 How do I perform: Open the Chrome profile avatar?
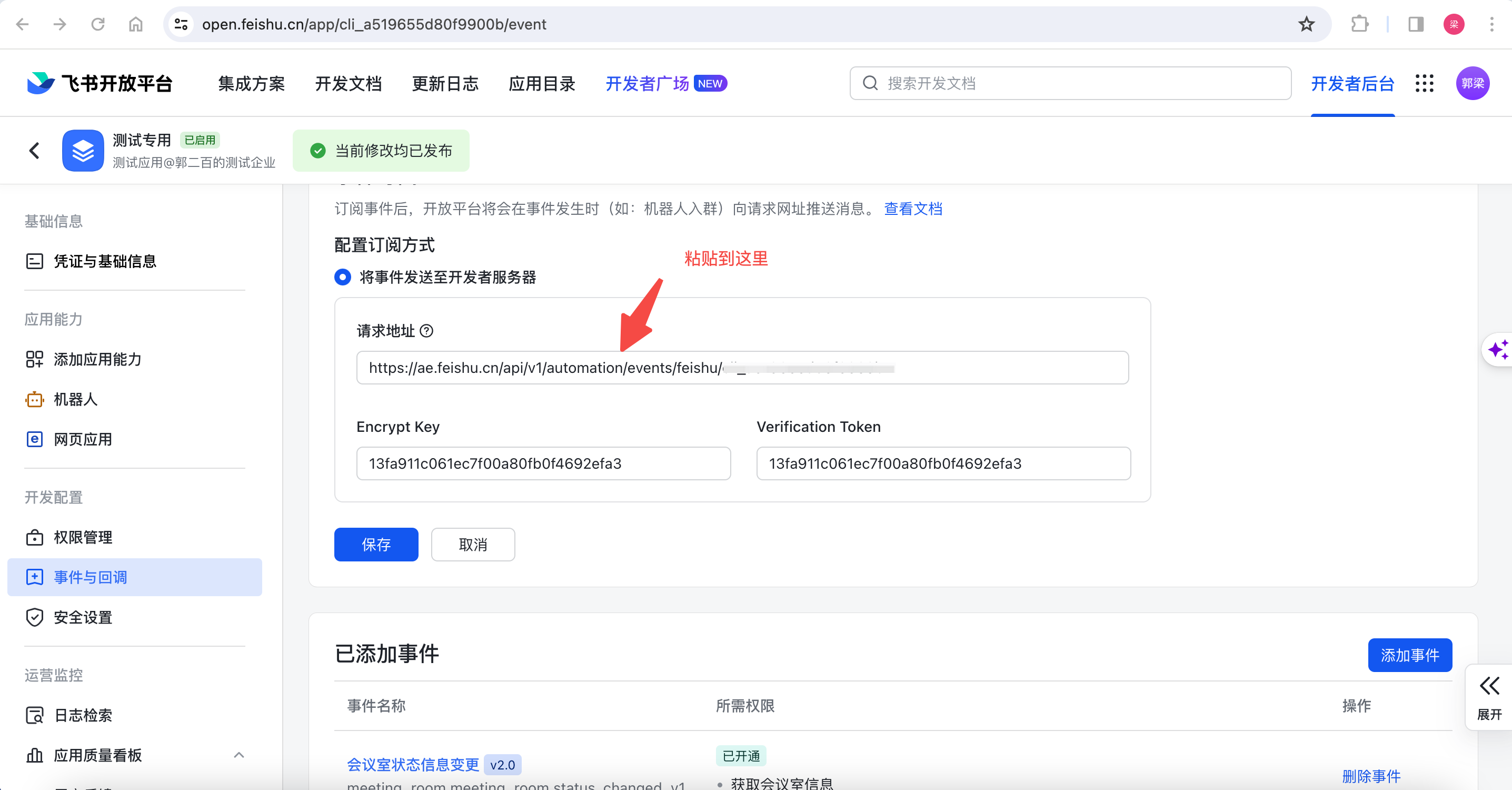(x=1454, y=24)
